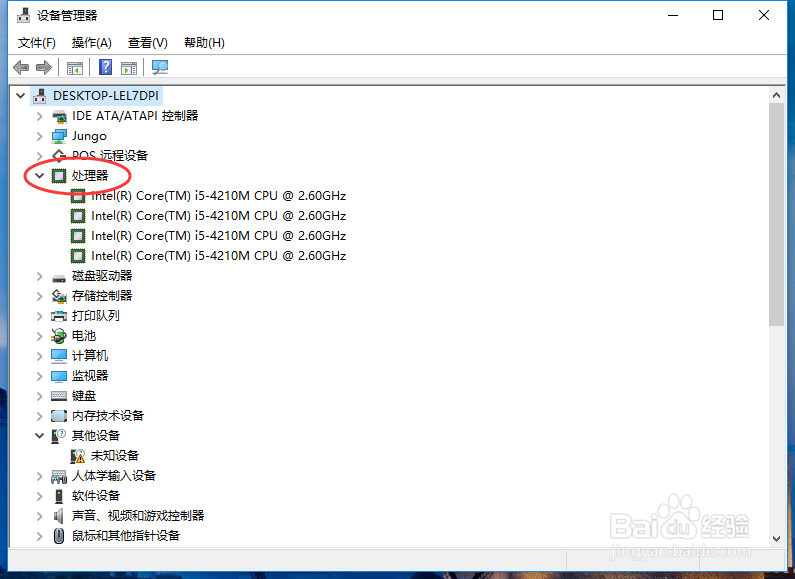Click the scrollbar down arrow
This screenshot has width=795, height=579.
(776, 539)
